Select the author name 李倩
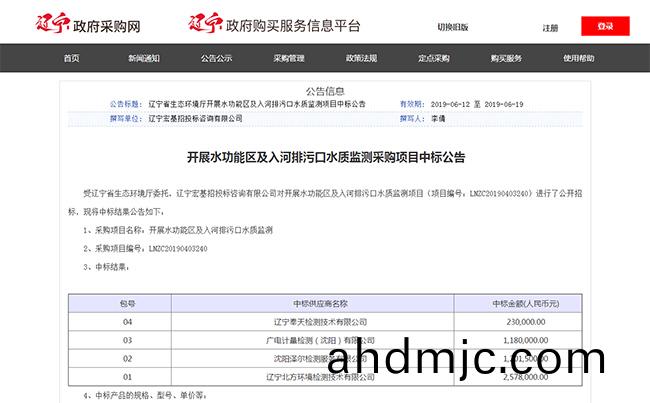The height and width of the screenshot is (403, 650). click(x=438, y=119)
